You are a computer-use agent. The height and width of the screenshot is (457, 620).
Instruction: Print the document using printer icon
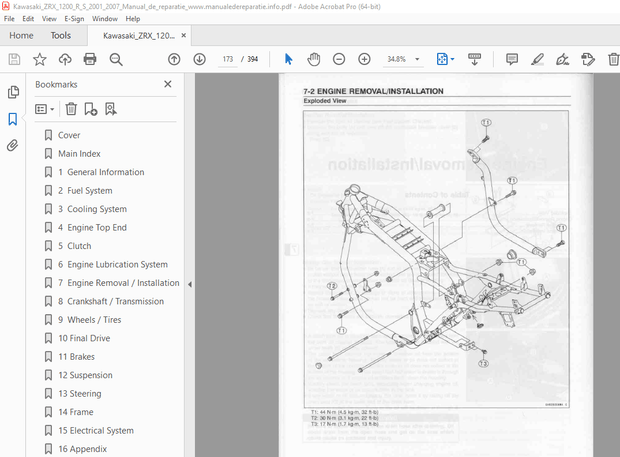coord(90,59)
